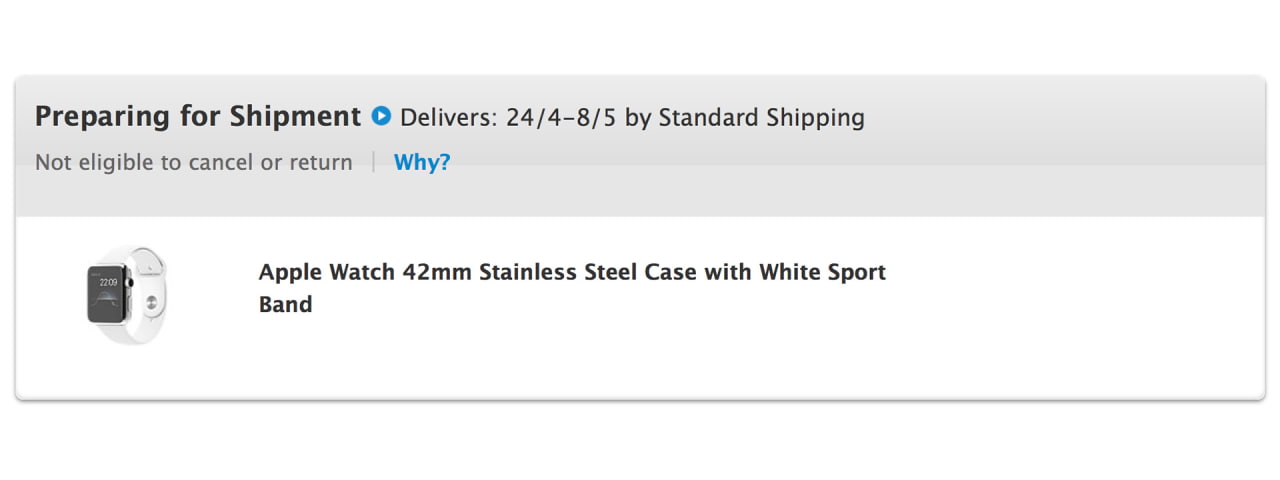The width and height of the screenshot is (1280, 480).
Task: Select the Apple Watch product thumbnail
Action: pos(127,297)
